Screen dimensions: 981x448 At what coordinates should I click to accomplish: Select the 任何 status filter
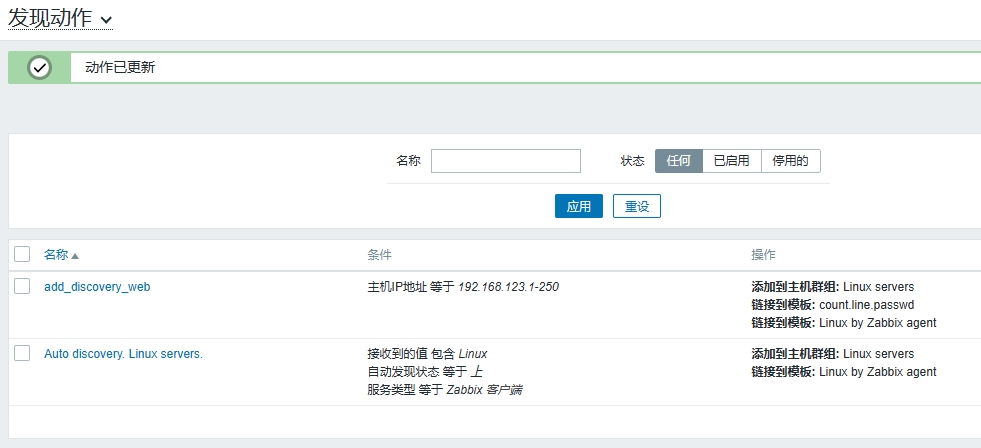pos(678,161)
